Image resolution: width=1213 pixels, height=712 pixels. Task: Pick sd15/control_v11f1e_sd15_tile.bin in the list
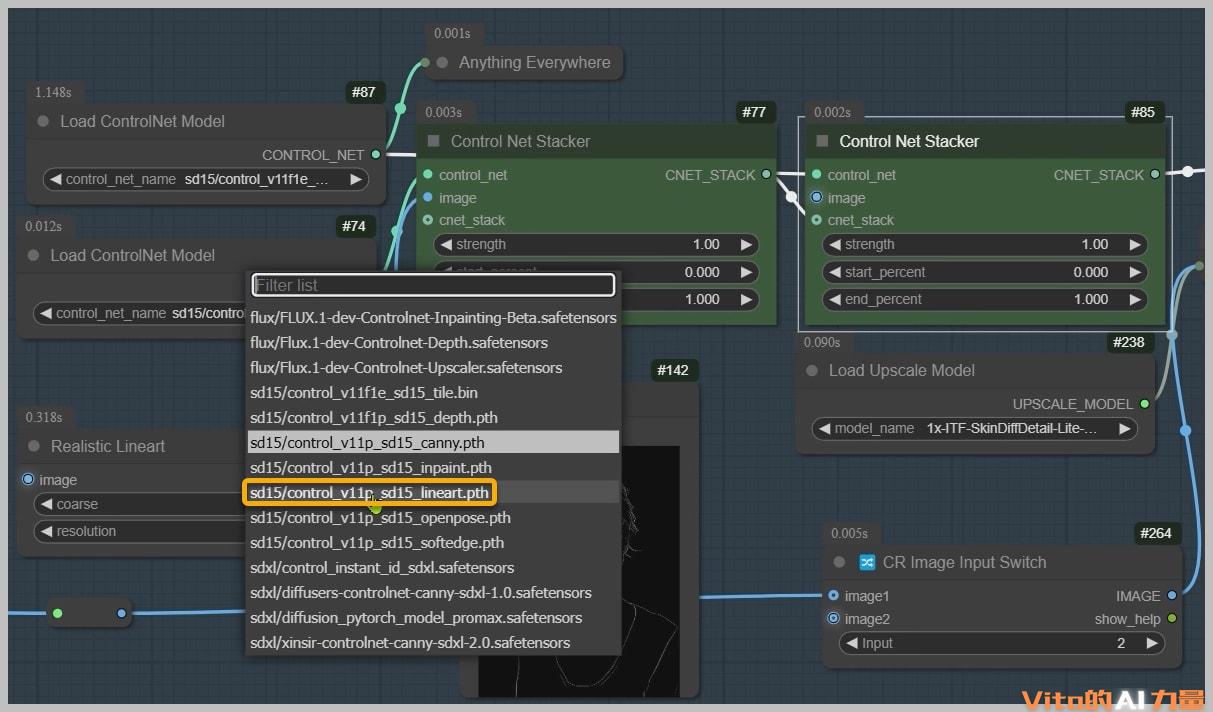(x=433, y=392)
